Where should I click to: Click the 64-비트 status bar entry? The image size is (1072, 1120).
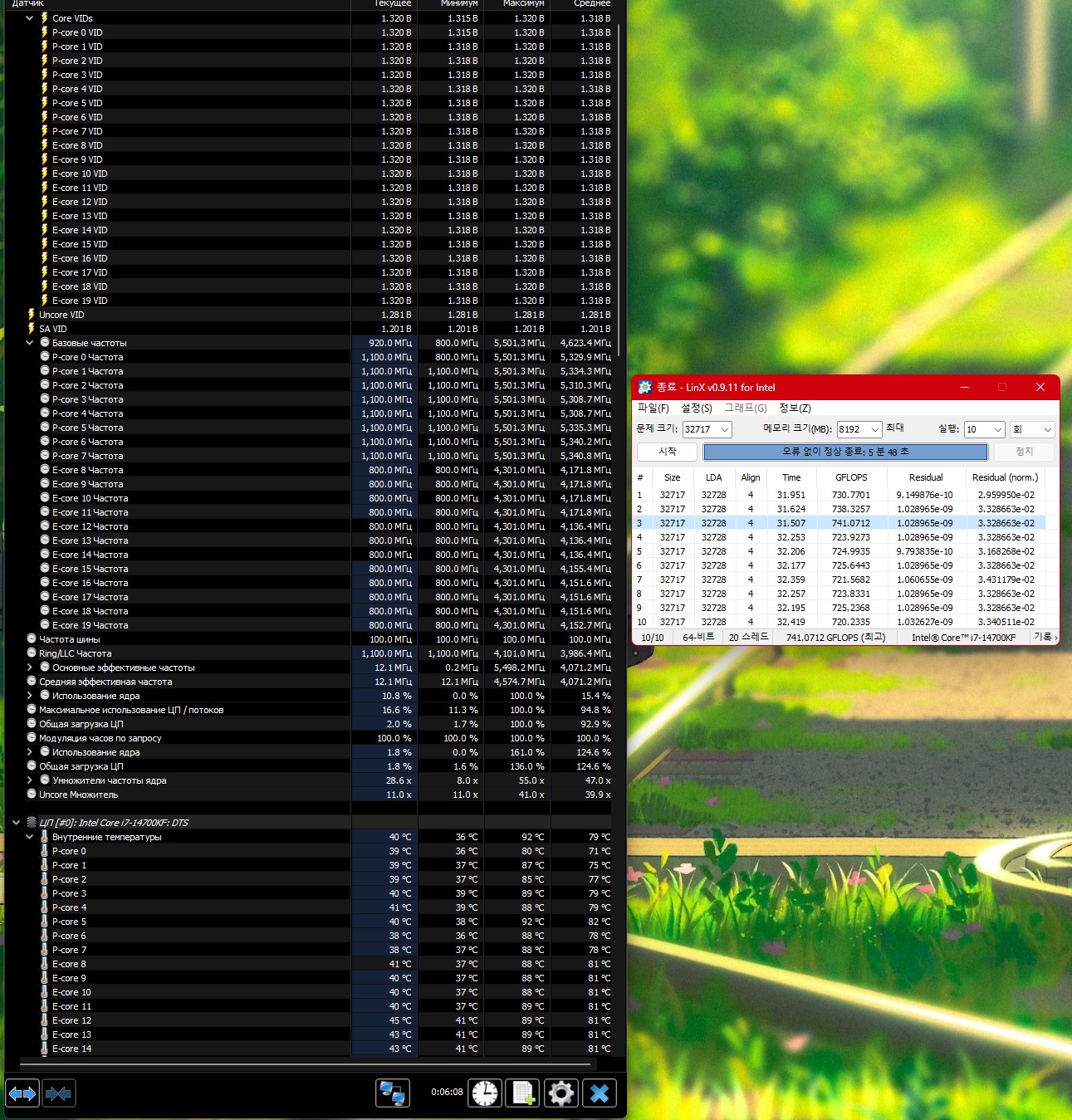pos(698,637)
